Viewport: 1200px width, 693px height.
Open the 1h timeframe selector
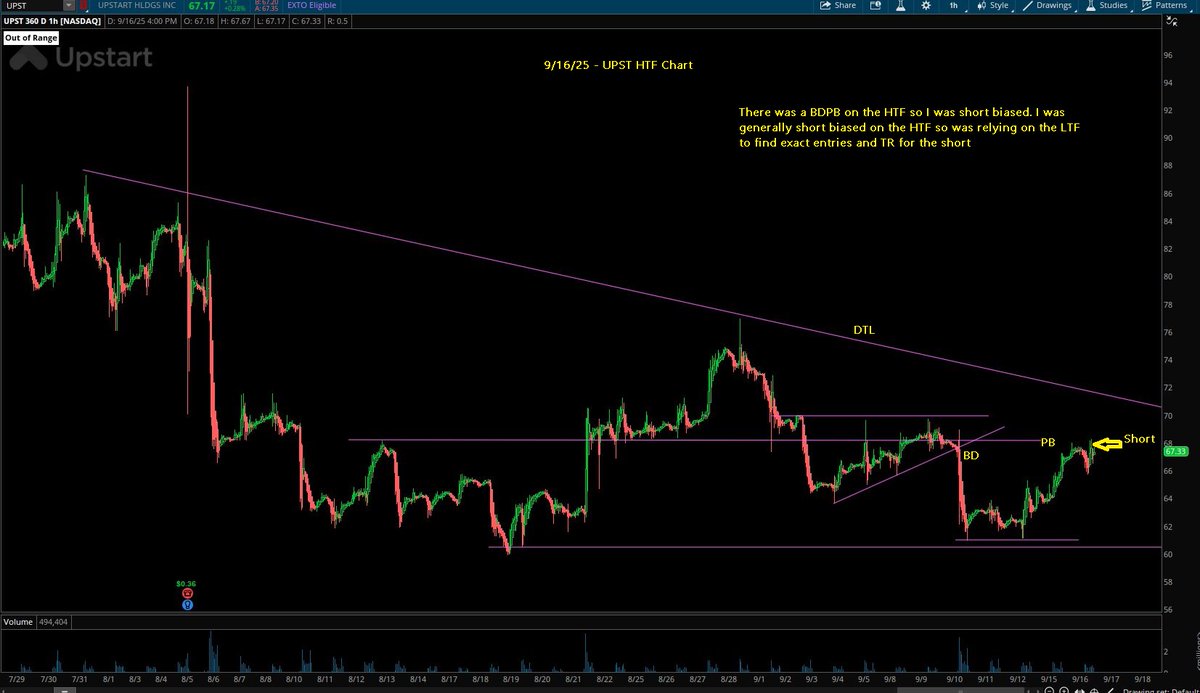[954, 5]
